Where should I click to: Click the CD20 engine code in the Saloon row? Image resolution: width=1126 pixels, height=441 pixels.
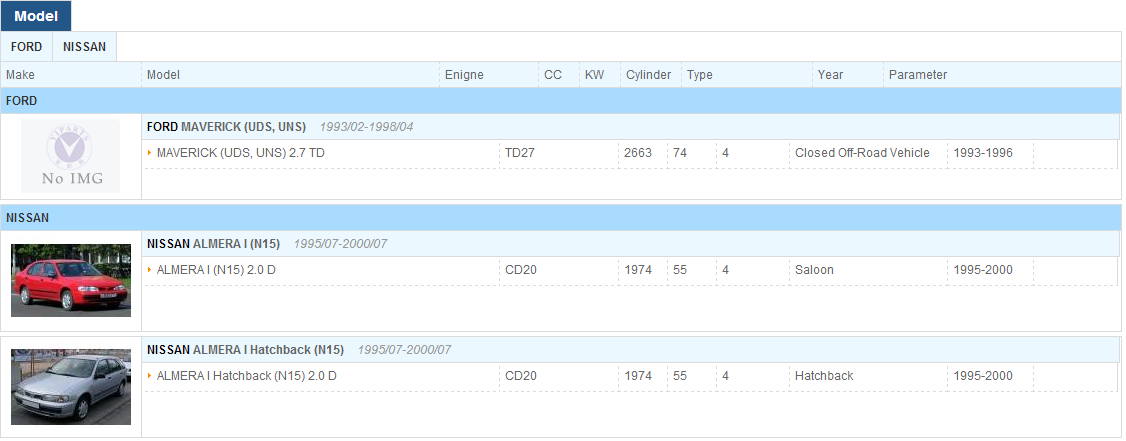[x=521, y=270]
